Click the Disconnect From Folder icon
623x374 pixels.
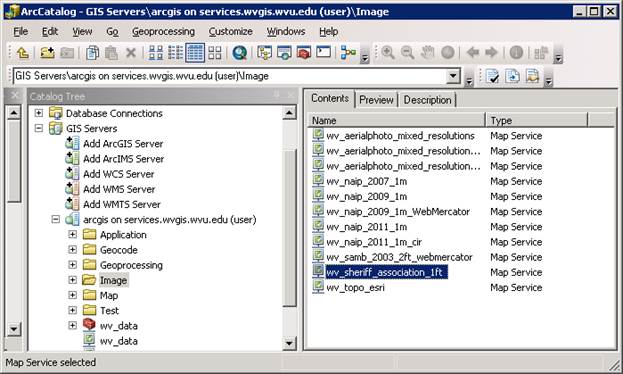click(67, 52)
